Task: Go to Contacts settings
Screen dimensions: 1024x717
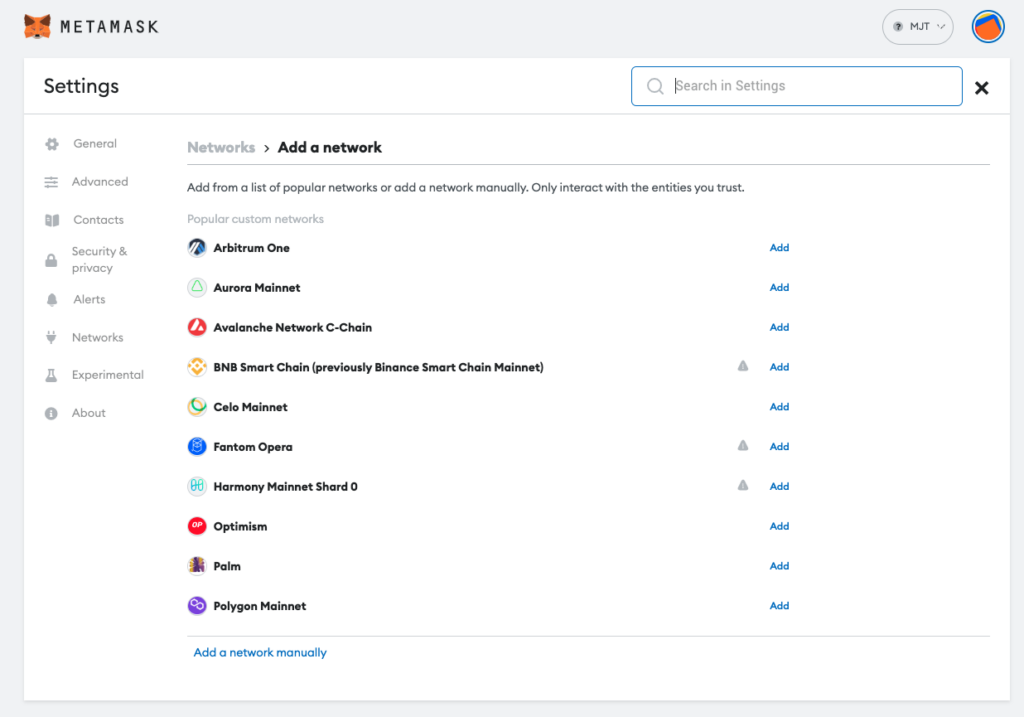Action: point(99,220)
